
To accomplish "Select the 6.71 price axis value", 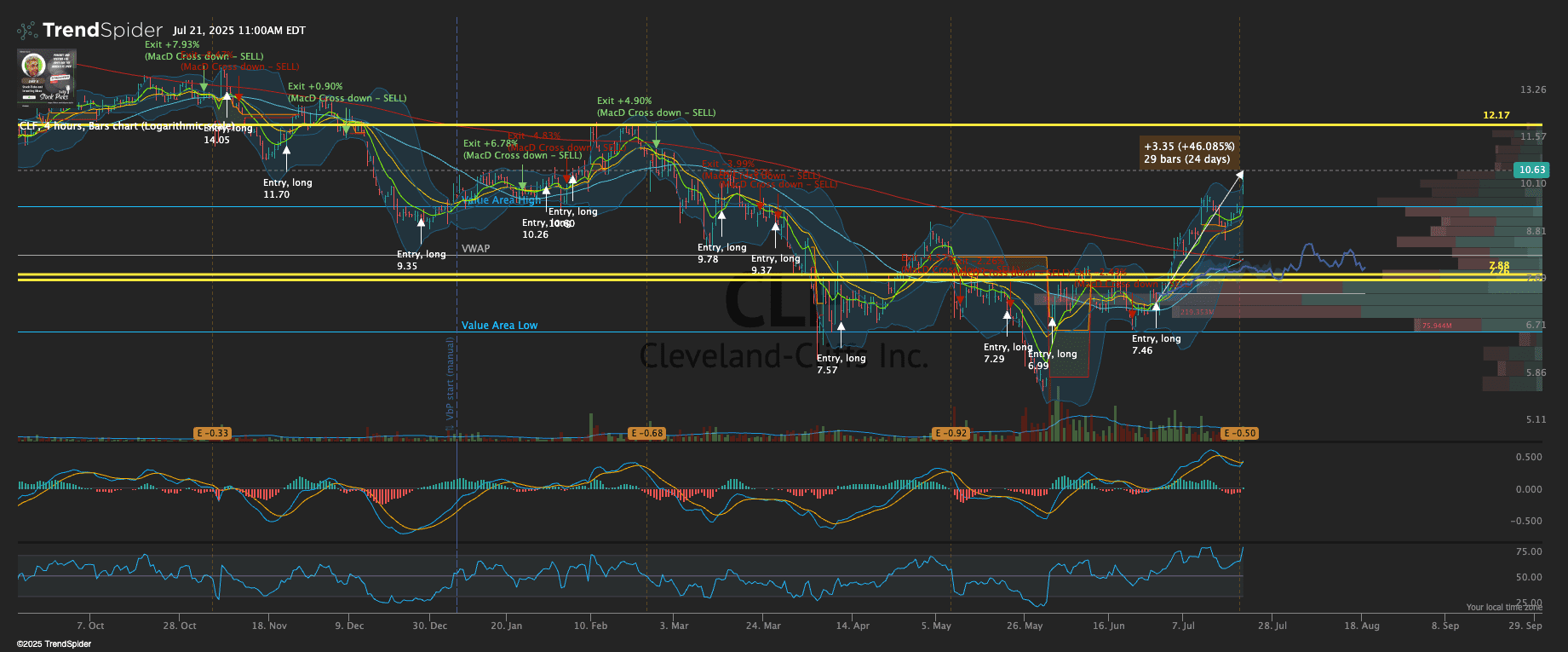I will [x=1536, y=325].
